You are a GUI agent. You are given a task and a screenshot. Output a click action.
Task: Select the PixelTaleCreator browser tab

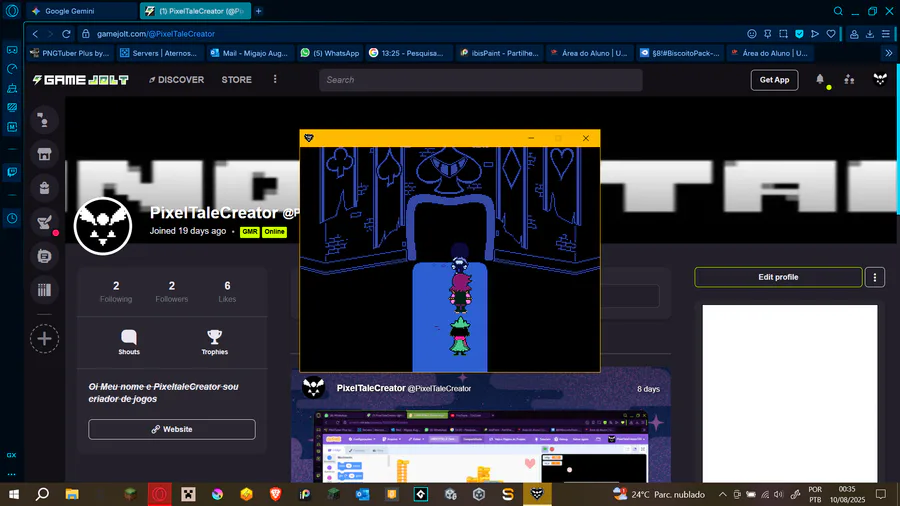click(195, 11)
